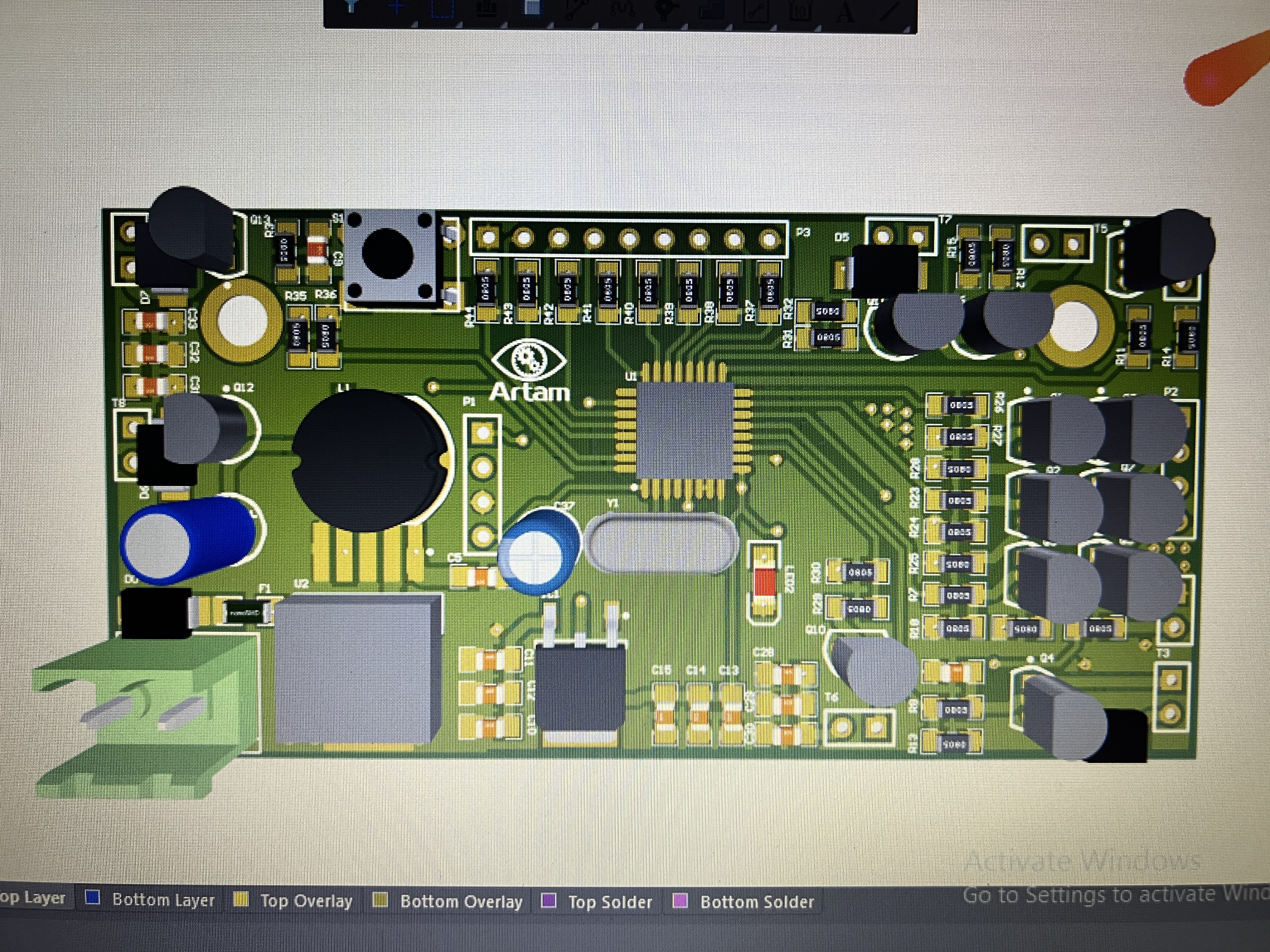Click the purple Top Solder color swatch
Image resolution: width=1270 pixels, height=952 pixels.
pos(549,900)
